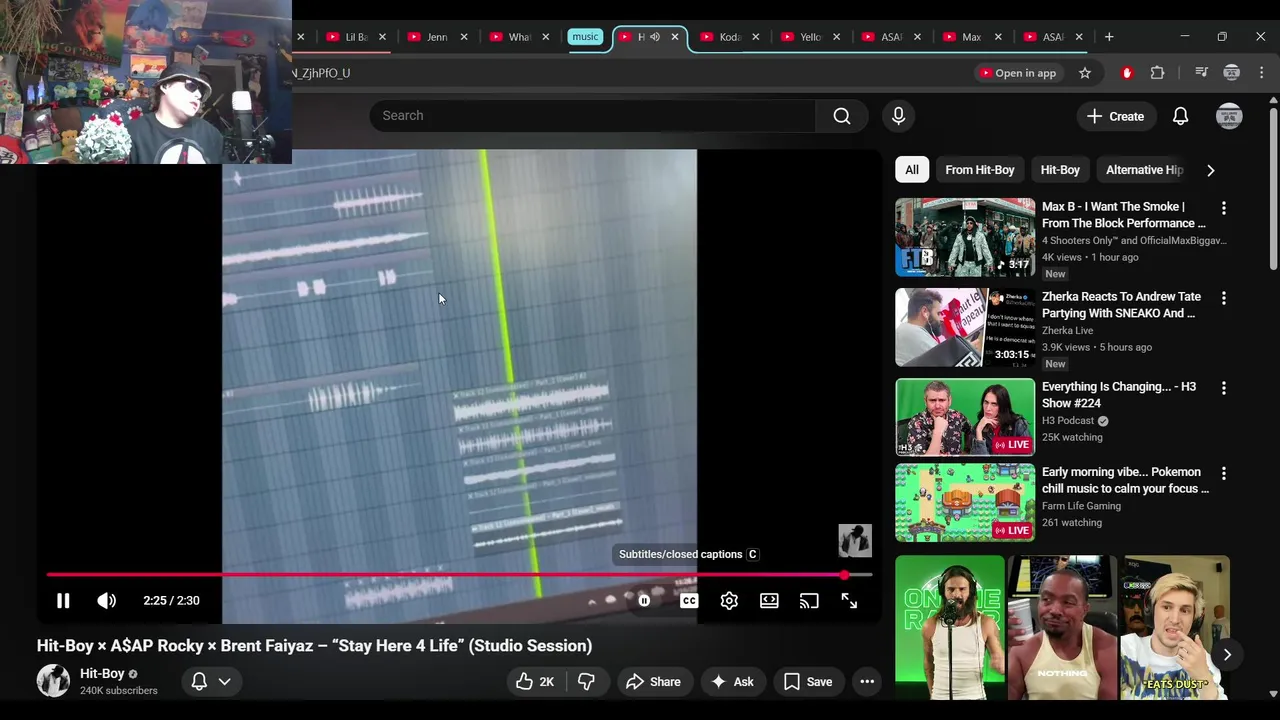Close the 'Koda' browser tab
Viewport: 1280px width, 720px height.
[755, 37]
